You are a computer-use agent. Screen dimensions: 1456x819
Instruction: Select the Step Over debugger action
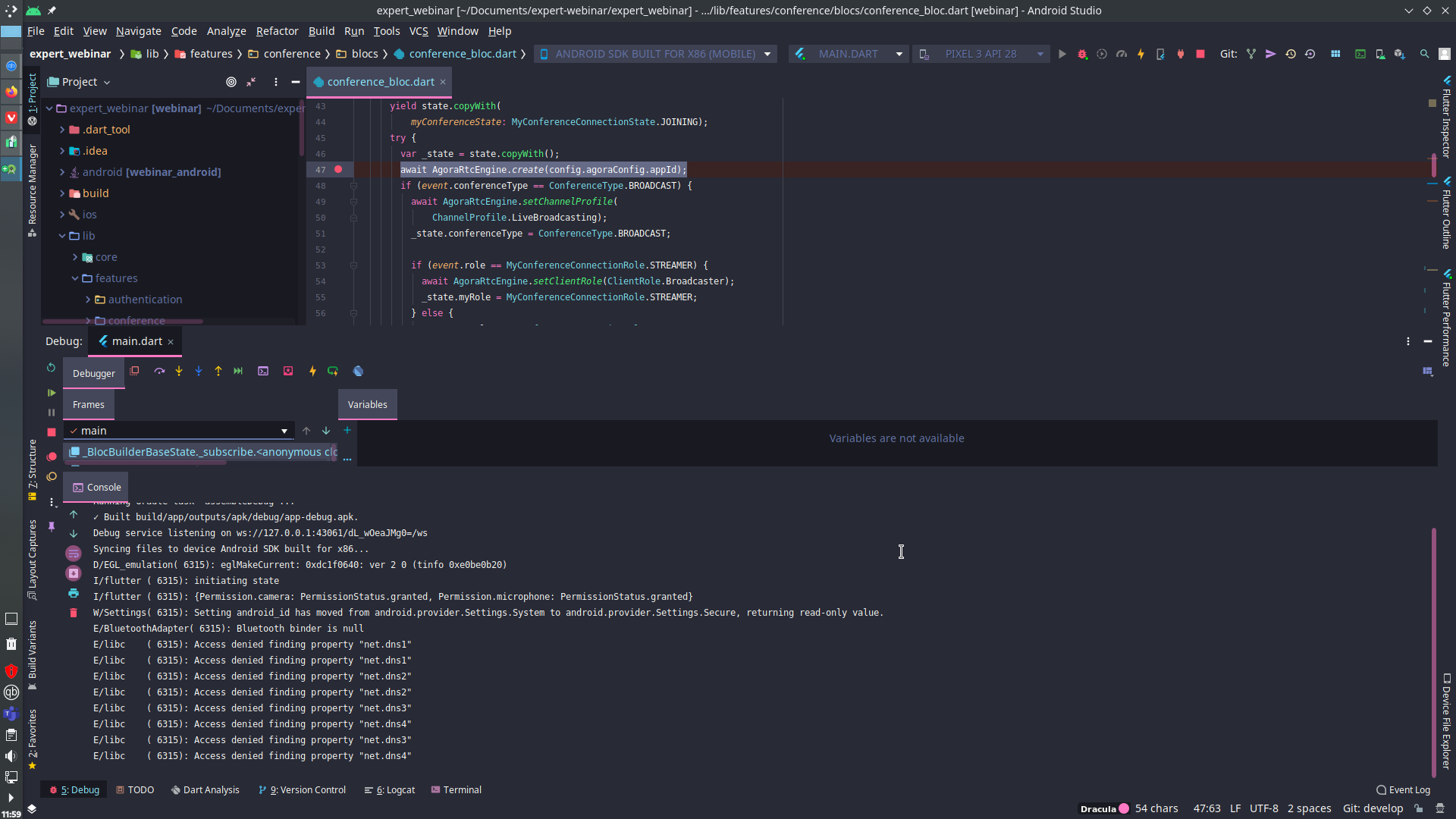159,371
